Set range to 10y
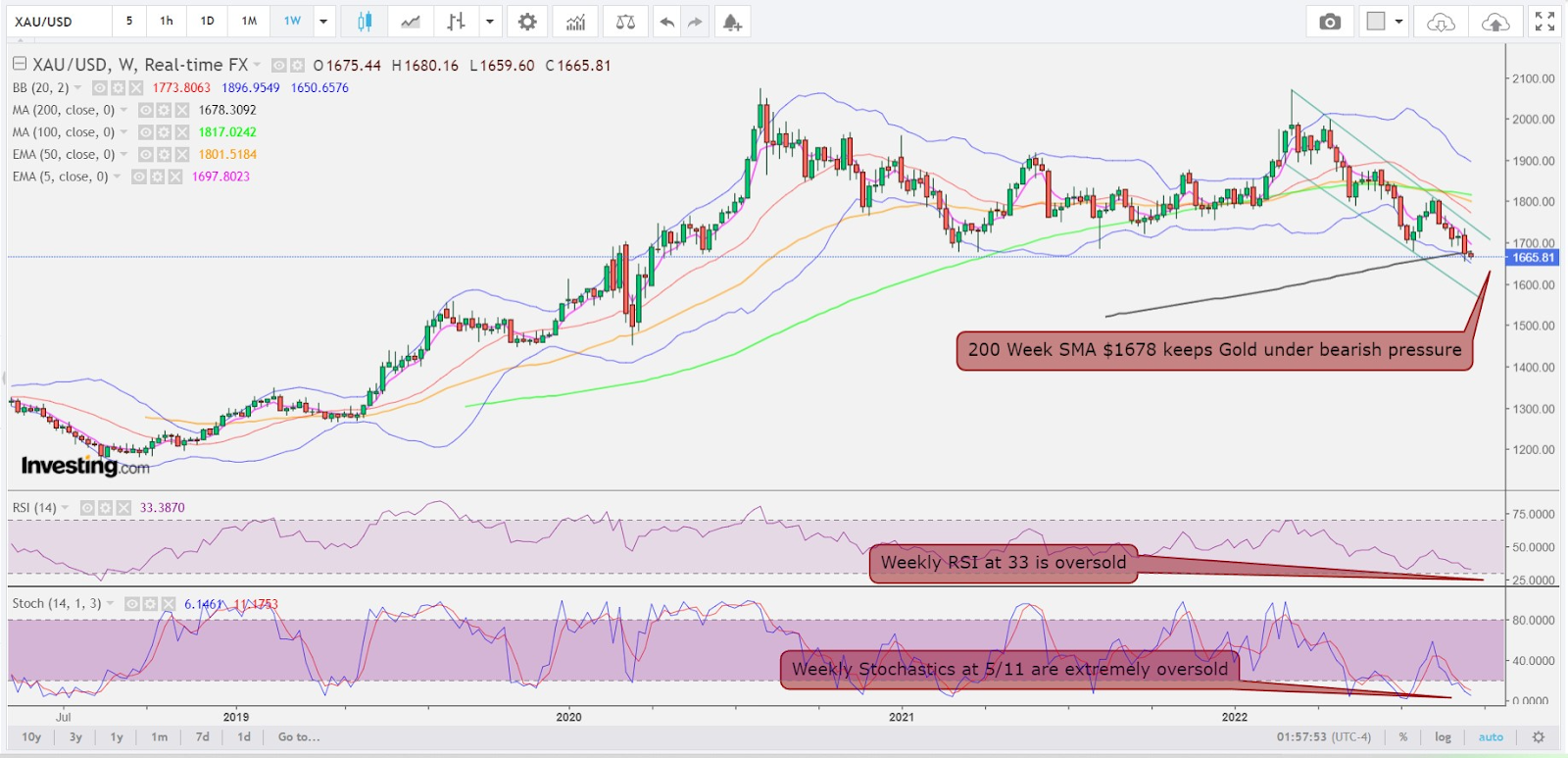This screenshot has height=758, width=1568. pyautogui.click(x=31, y=736)
